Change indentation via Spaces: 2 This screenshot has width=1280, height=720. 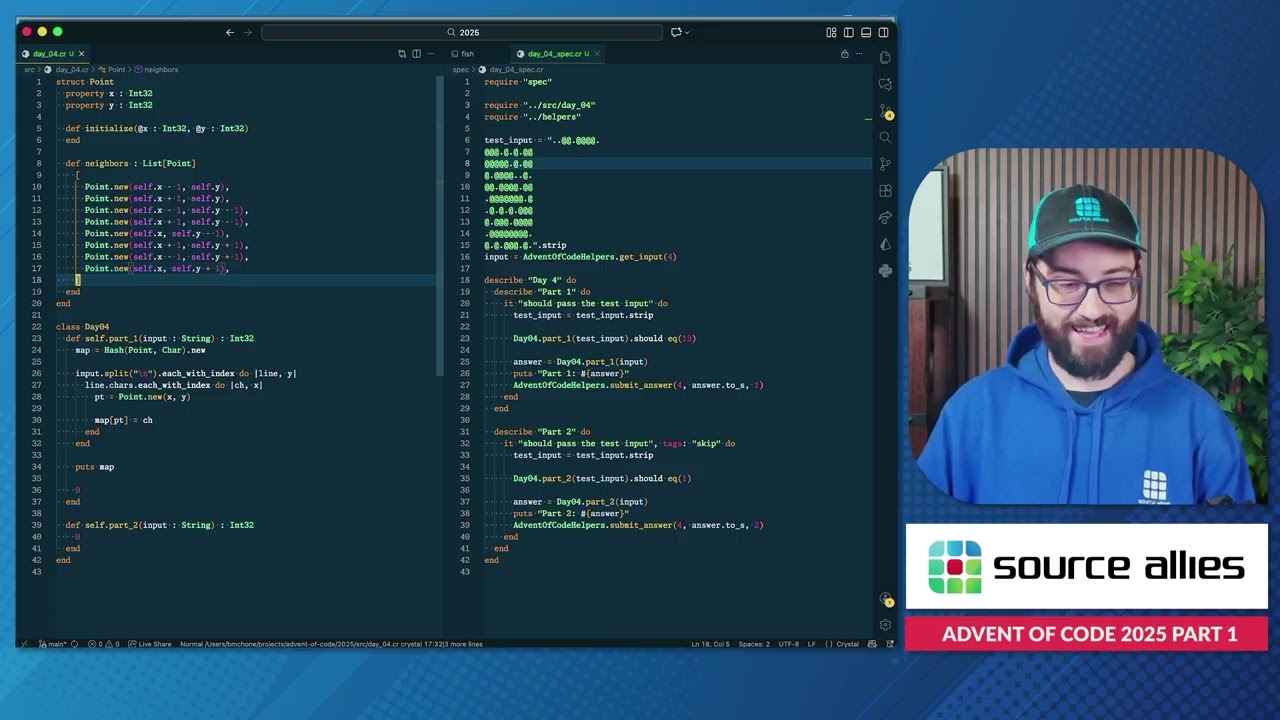pos(754,644)
